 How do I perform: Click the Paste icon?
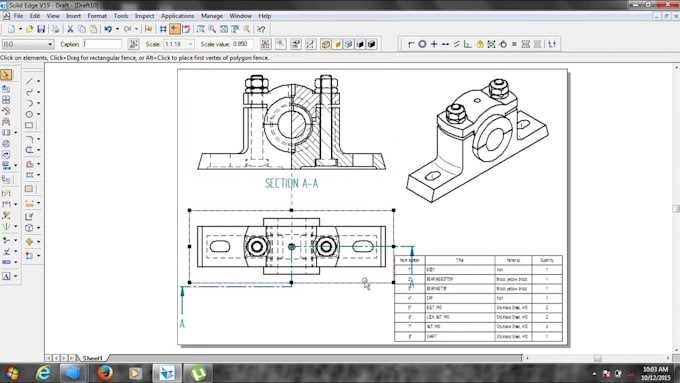[93, 29]
